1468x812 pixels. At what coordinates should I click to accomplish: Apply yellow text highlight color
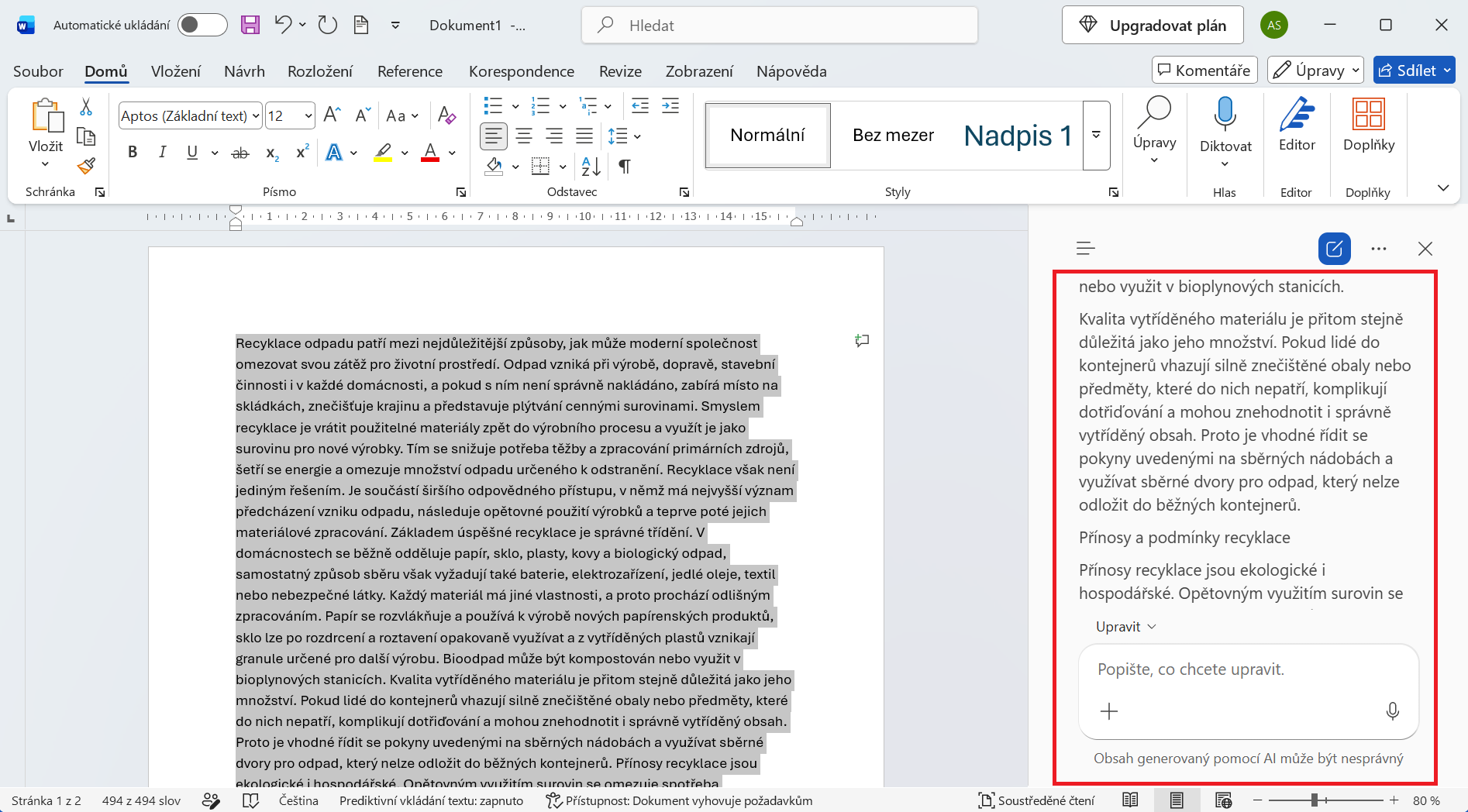click(383, 153)
